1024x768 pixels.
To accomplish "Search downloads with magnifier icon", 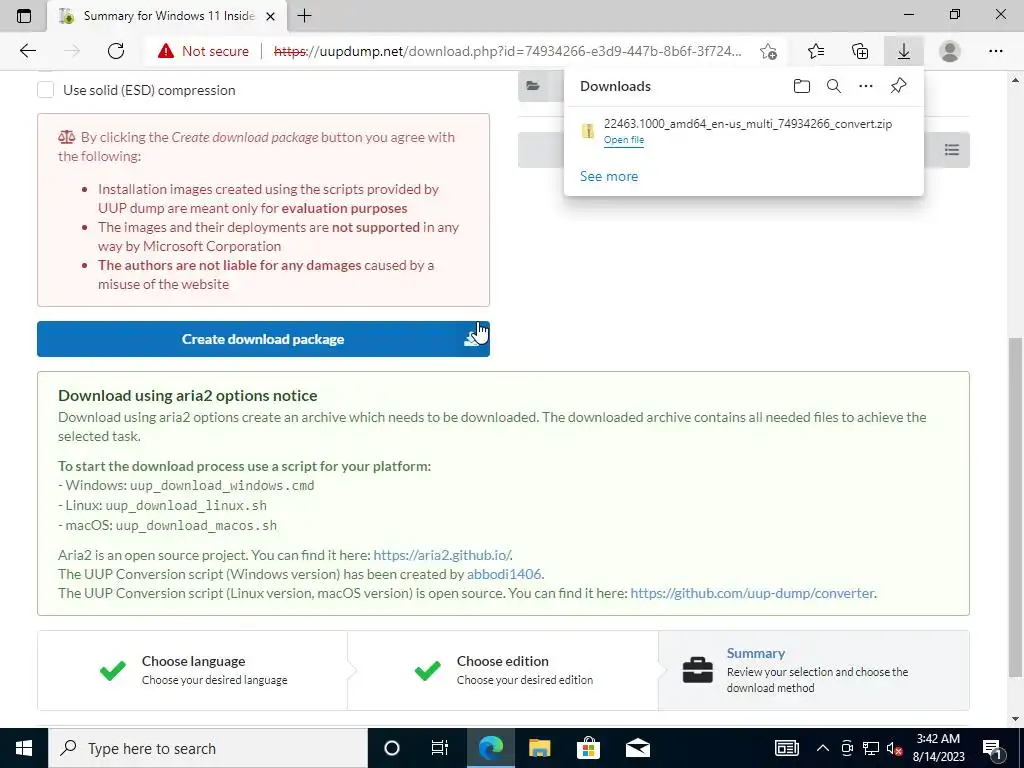I will 834,86.
